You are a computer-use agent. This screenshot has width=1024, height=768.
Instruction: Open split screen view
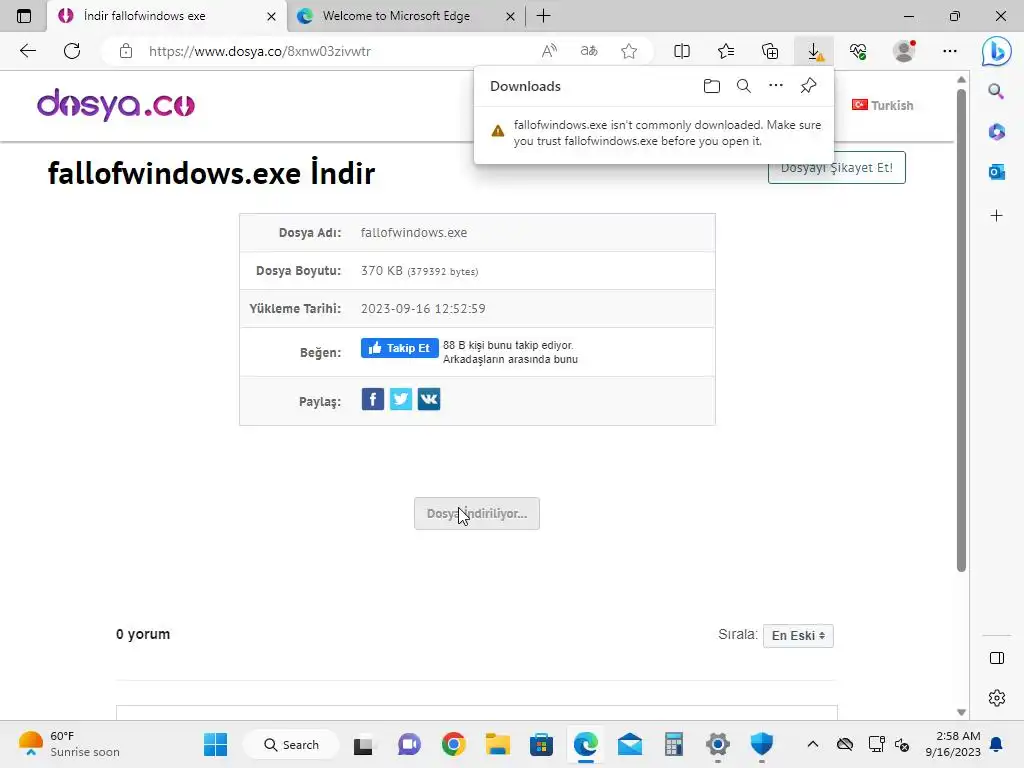pos(682,51)
